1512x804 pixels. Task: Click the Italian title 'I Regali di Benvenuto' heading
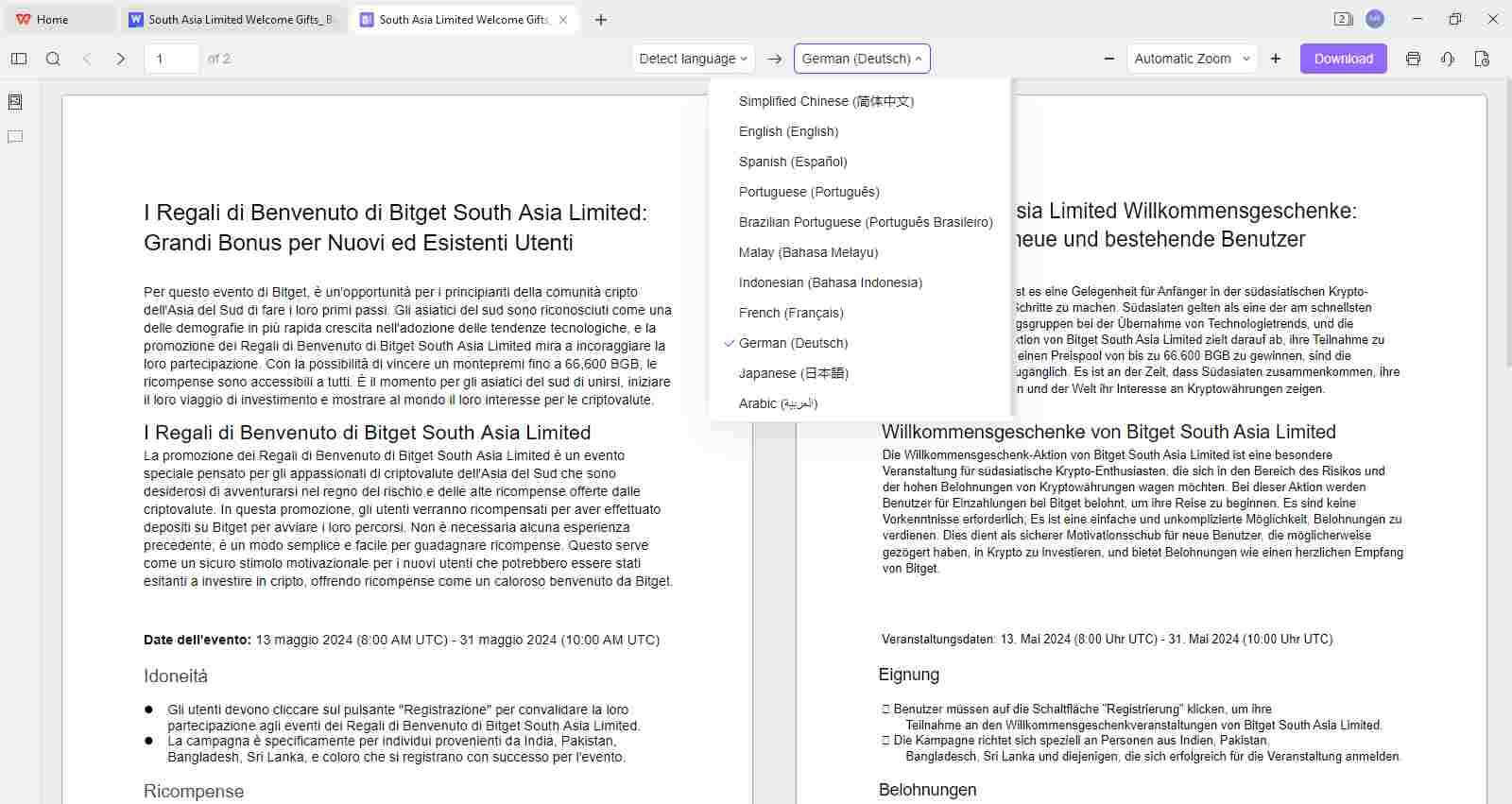pos(395,228)
